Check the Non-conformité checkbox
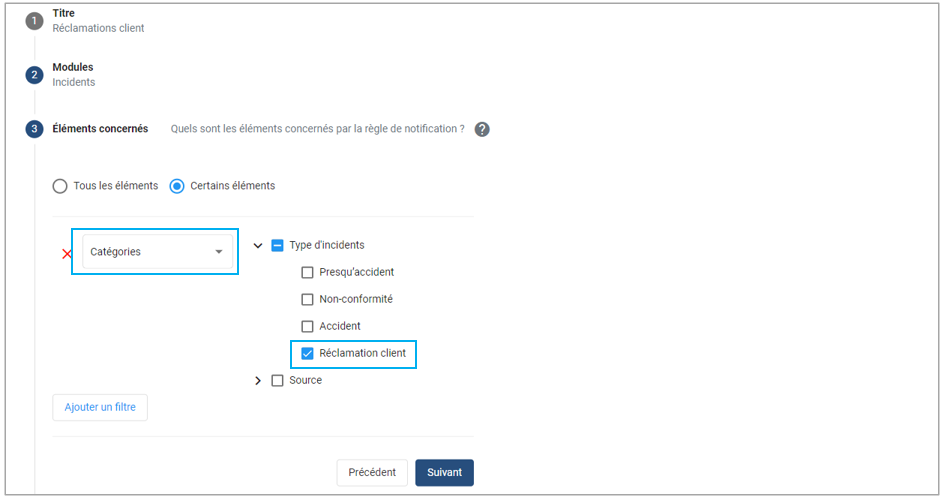Screen dimensions: 945x497 308,299
